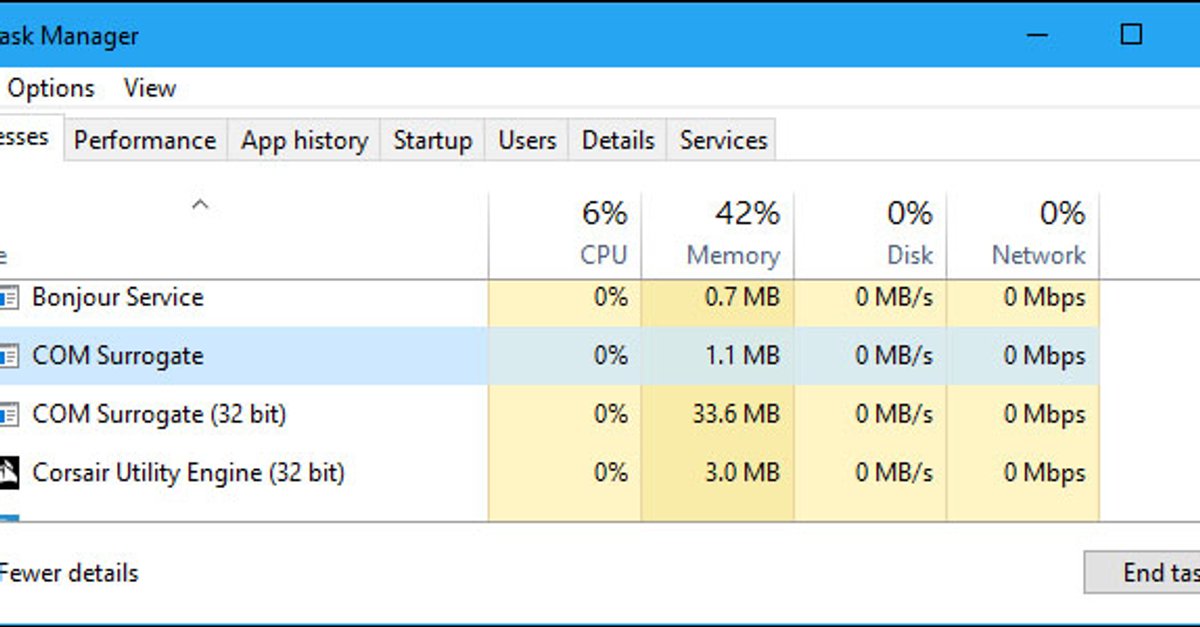This screenshot has height=627, width=1200.
Task: Click the End task button
Action: point(1142,573)
